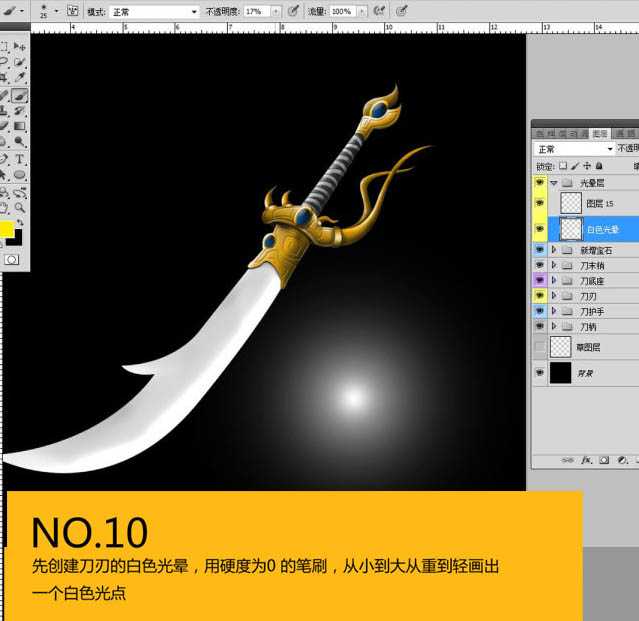This screenshot has width=639, height=621.
Task: Select the Lasso tool
Action: click(x=4, y=62)
